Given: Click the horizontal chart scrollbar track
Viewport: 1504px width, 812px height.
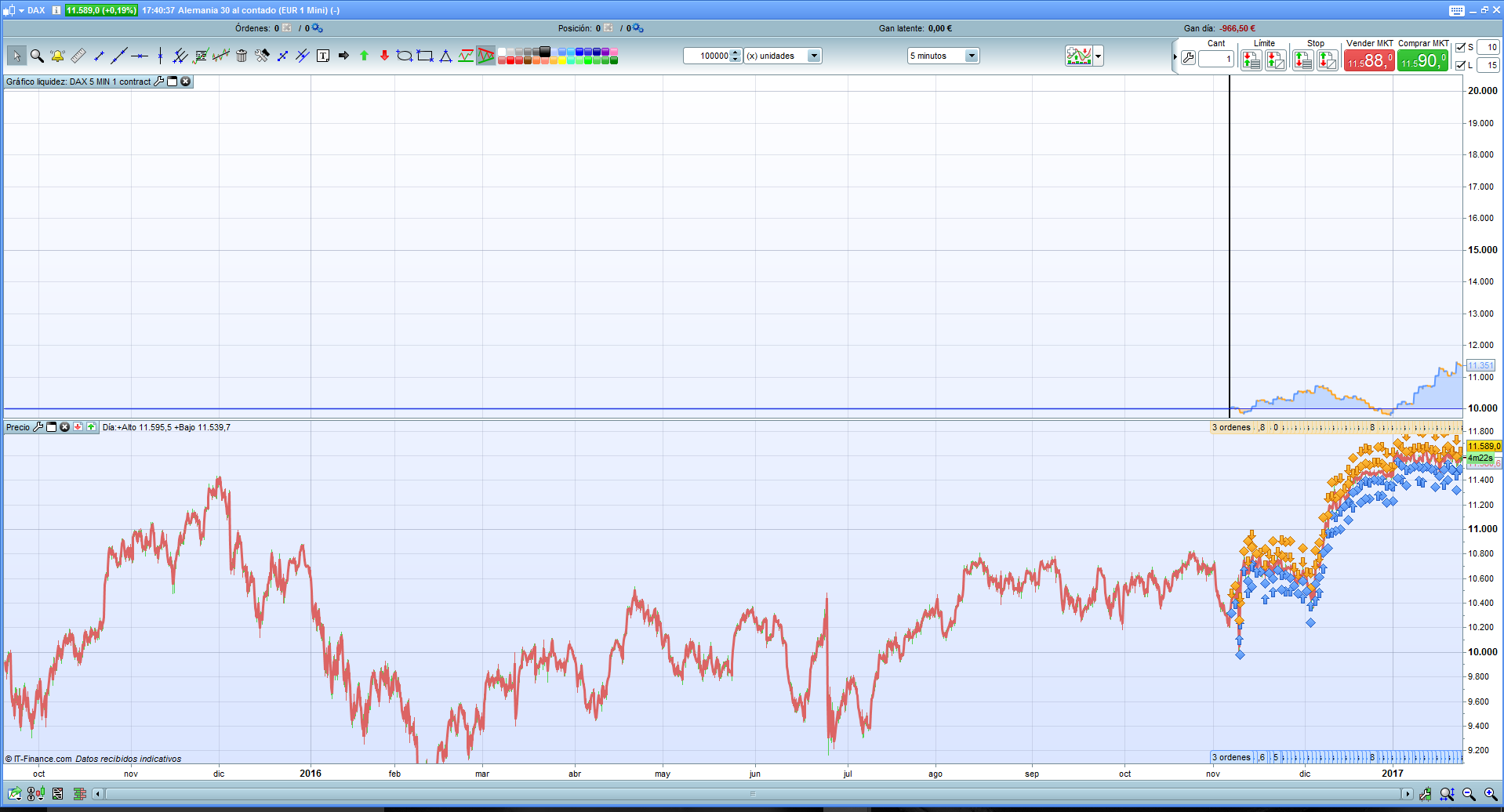Looking at the screenshot, I should pyautogui.click(x=752, y=794).
